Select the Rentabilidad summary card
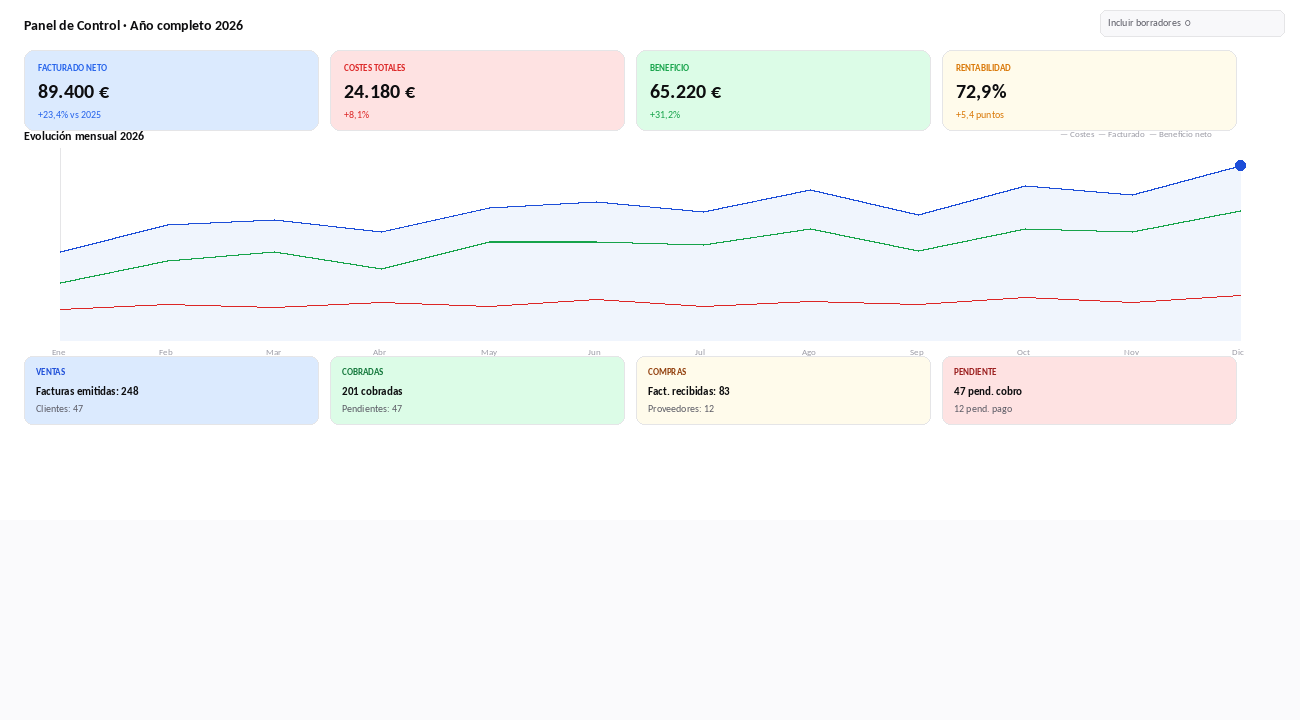1300x720 pixels. pyautogui.click(x=1089, y=90)
